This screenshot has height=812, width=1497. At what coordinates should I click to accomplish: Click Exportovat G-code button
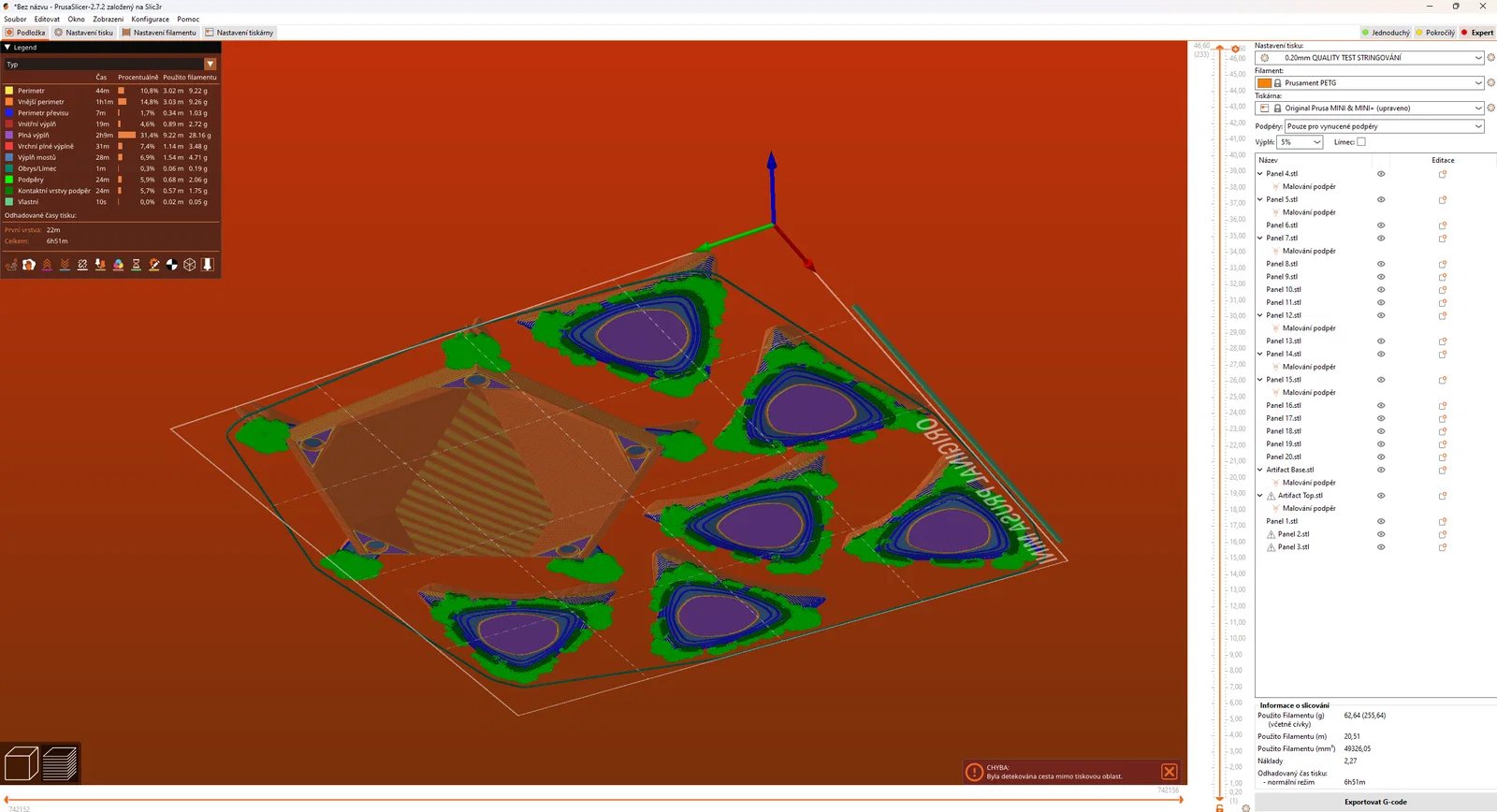click(1375, 802)
